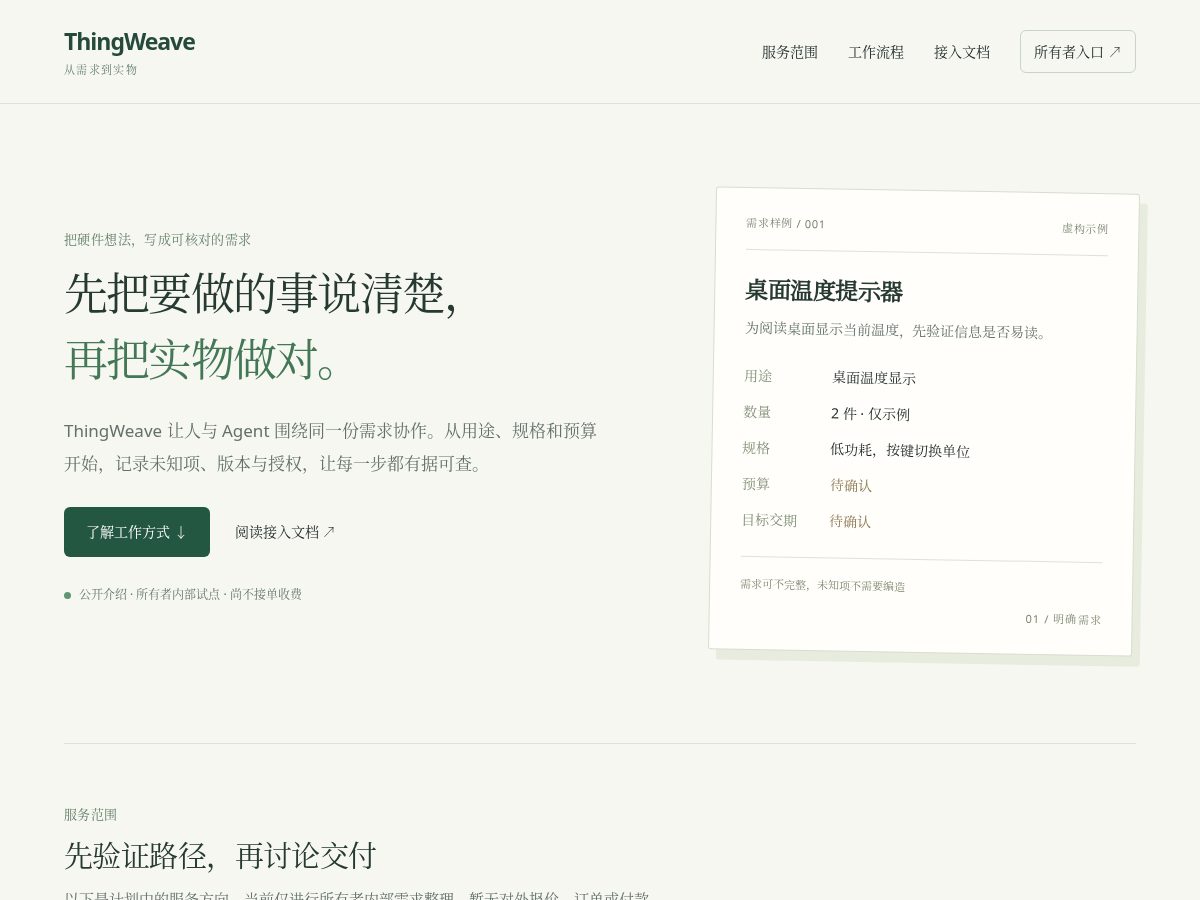Click the 低功耗，按键切换单位 value
1200x900 pixels.
pyautogui.click(x=900, y=450)
